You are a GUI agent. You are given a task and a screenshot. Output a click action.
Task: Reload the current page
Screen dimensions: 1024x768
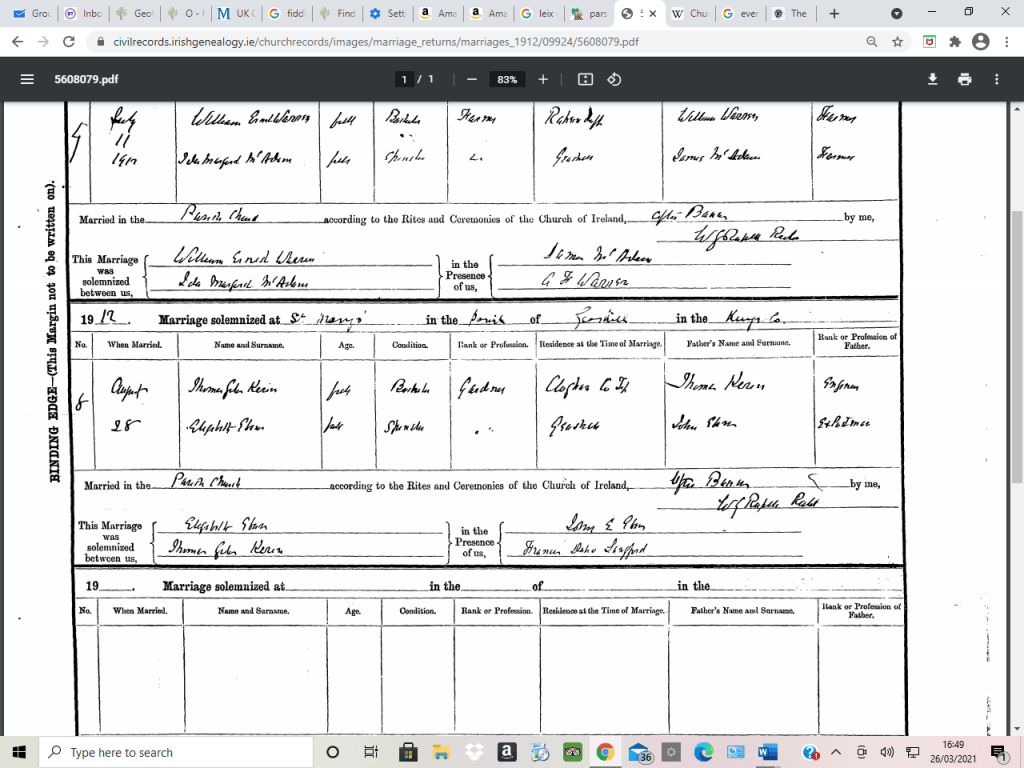[x=68, y=42]
